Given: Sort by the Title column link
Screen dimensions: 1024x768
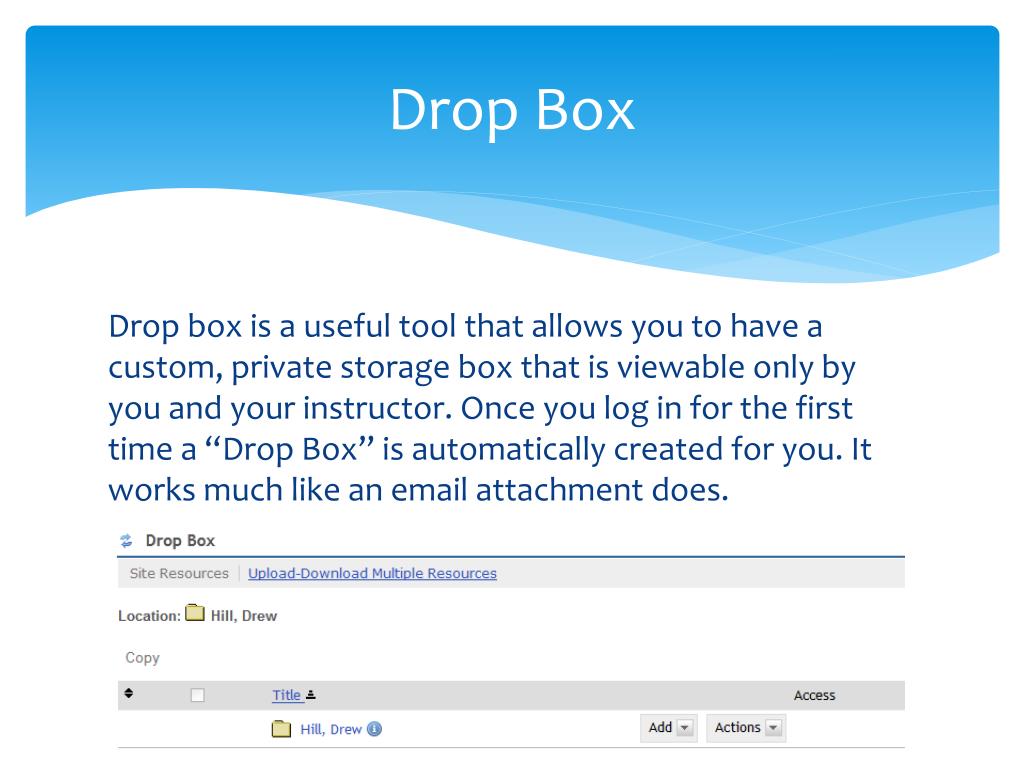Looking at the screenshot, I should pos(287,696).
